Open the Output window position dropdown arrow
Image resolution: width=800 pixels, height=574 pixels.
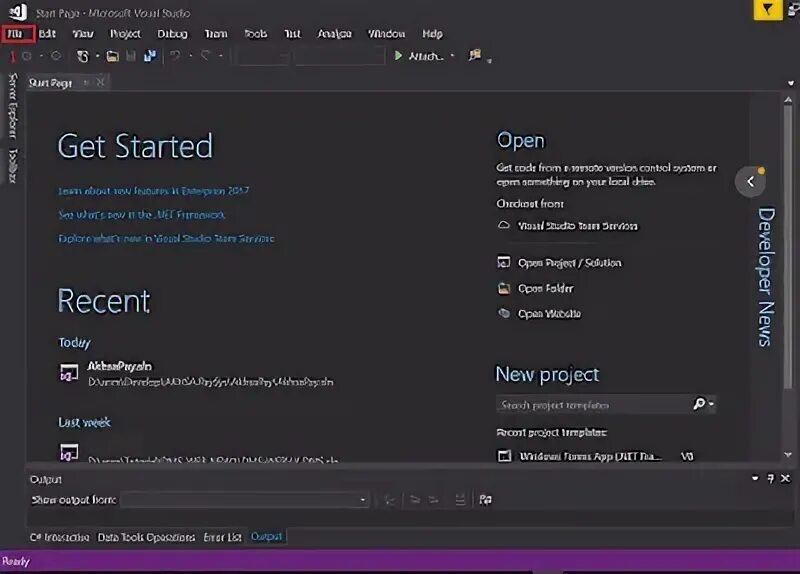point(755,478)
